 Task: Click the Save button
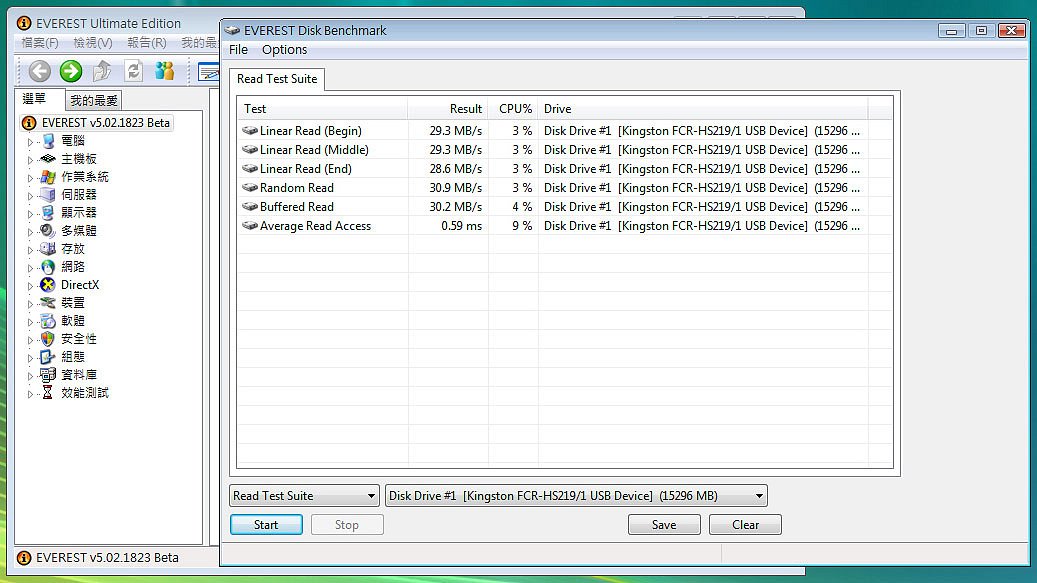coord(664,525)
